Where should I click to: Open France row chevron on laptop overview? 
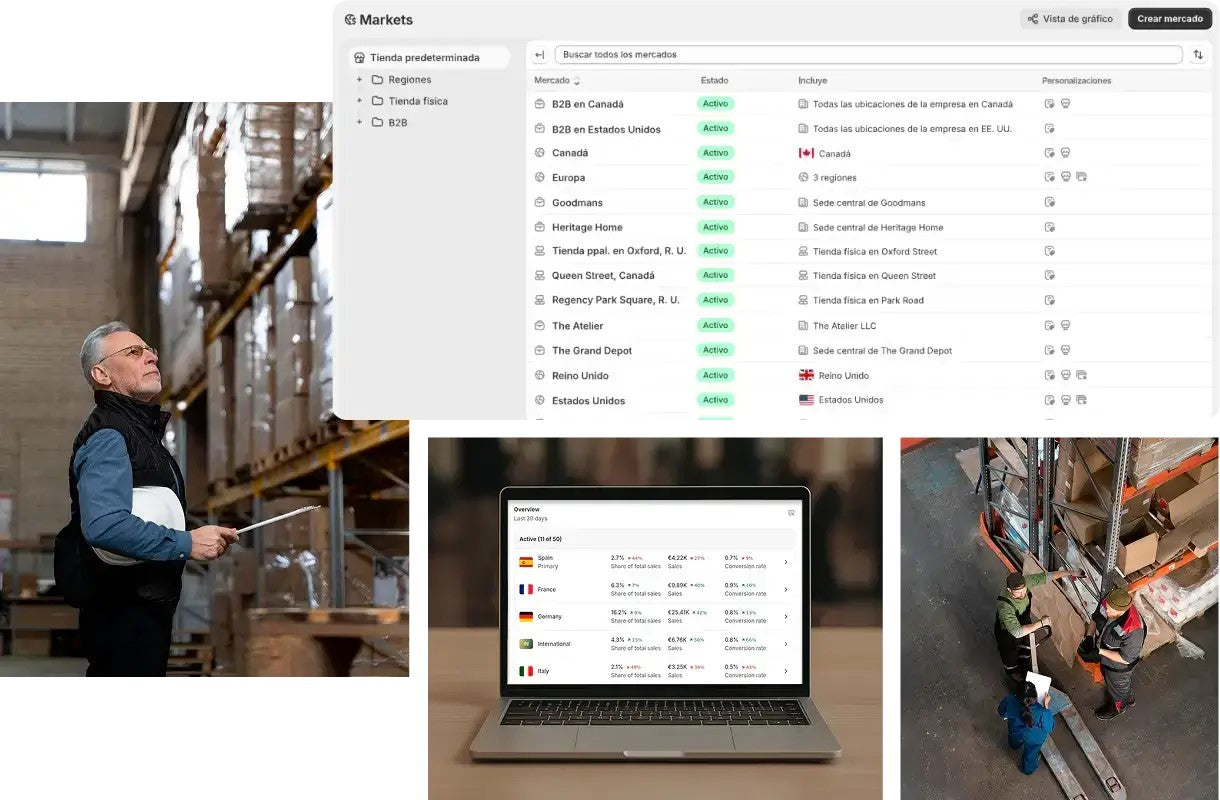pyautogui.click(x=785, y=589)
